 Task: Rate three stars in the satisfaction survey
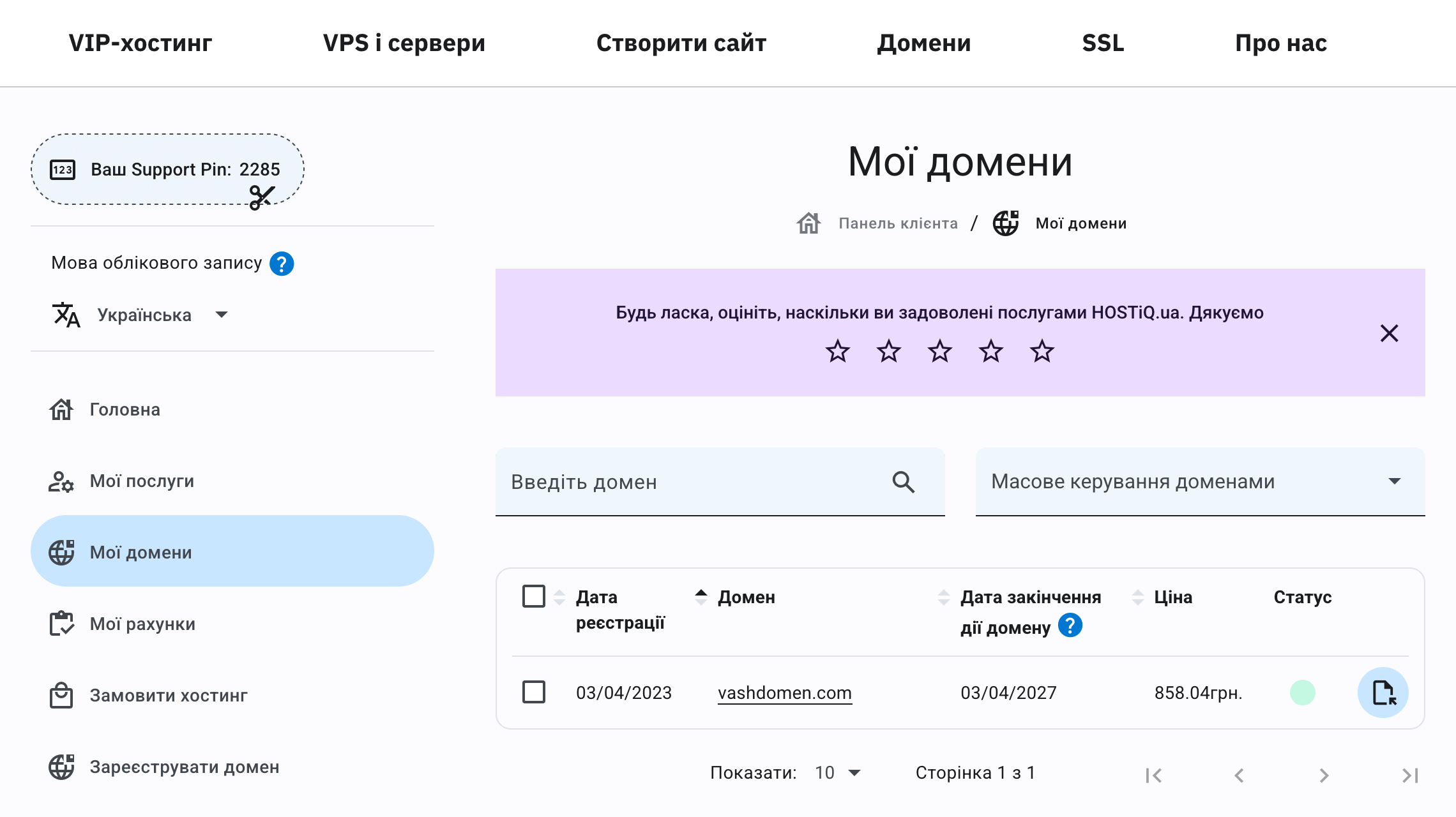coord(939,350)
